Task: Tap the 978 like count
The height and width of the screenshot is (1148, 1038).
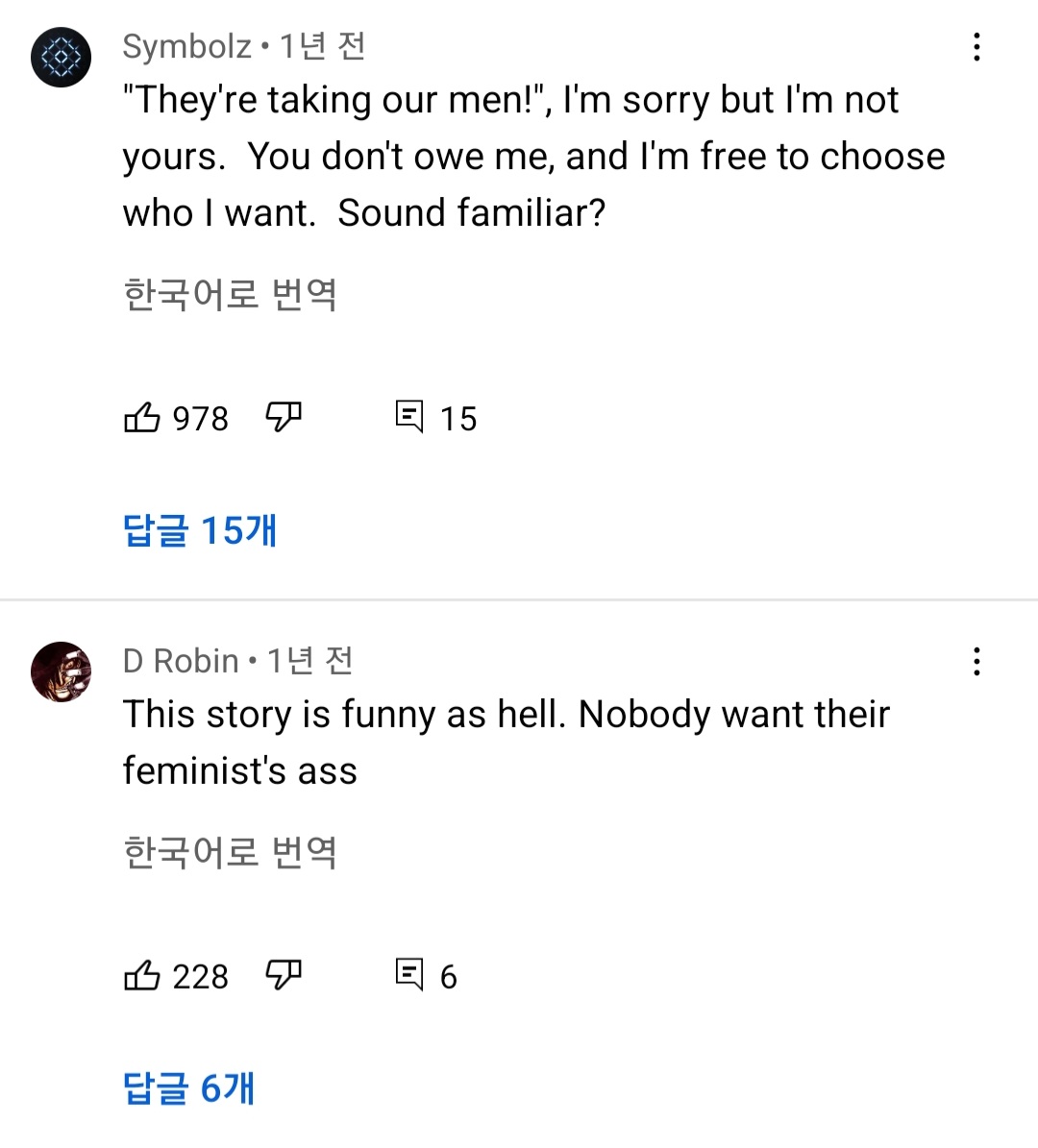Action: tap(200, 419)
